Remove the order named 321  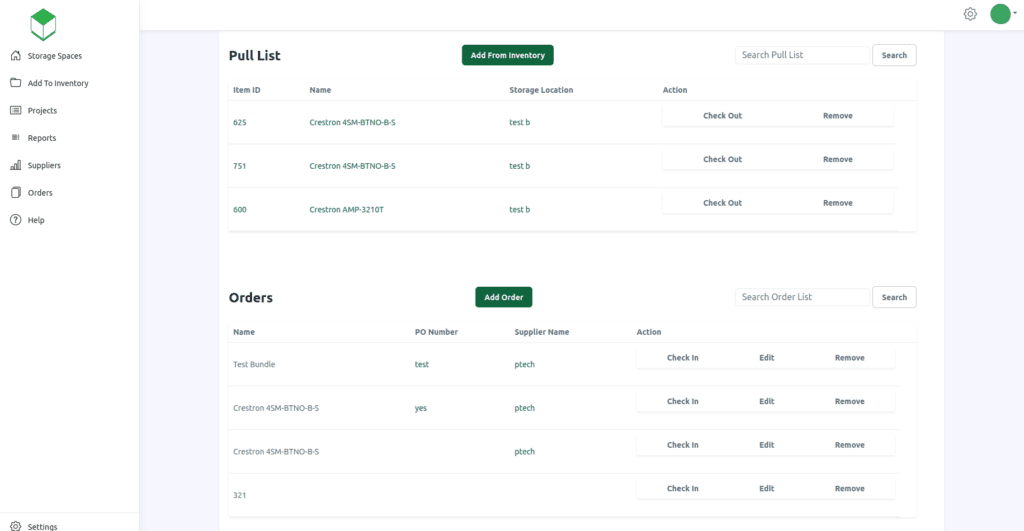pos(850,489)
